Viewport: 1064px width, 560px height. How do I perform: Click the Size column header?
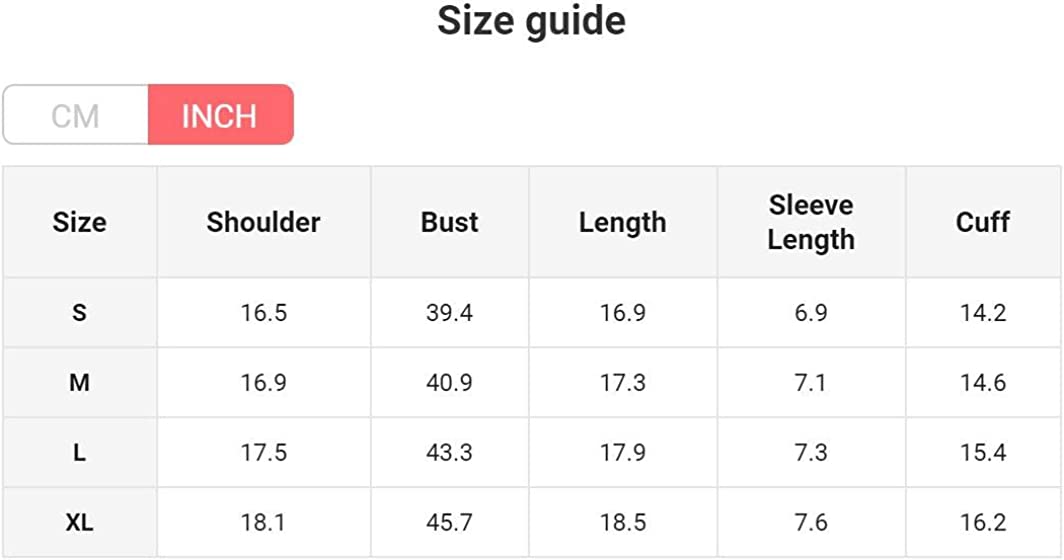coord(79,222)
